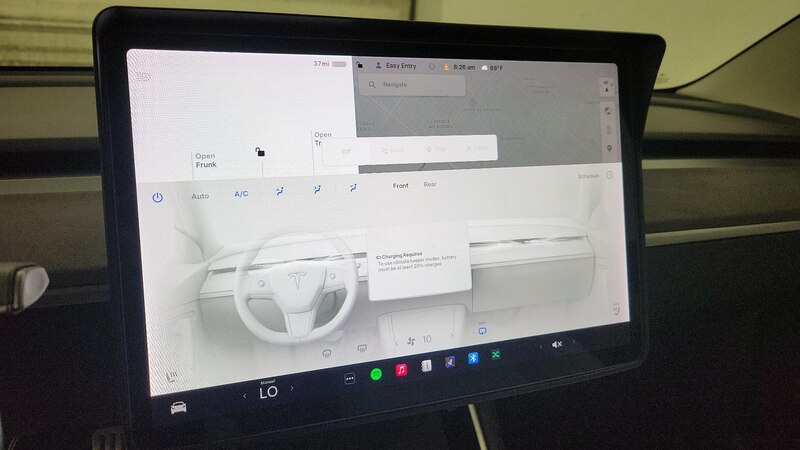This screenshot has height=450, width=800.
Task: Tap the Charging Required notification card
Action: pos(418,263)
